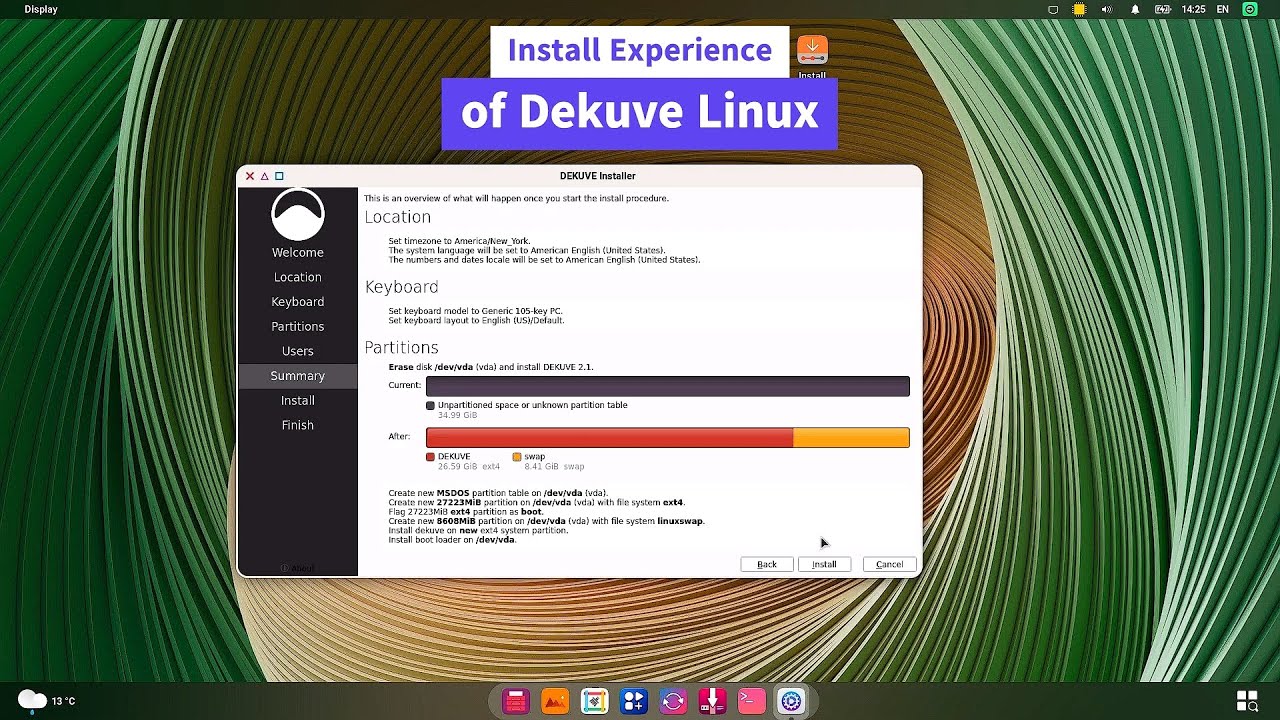This screenshot has width=1280, height=720.
Task: Open the 14:25 clock
Action: (1193, 9)
